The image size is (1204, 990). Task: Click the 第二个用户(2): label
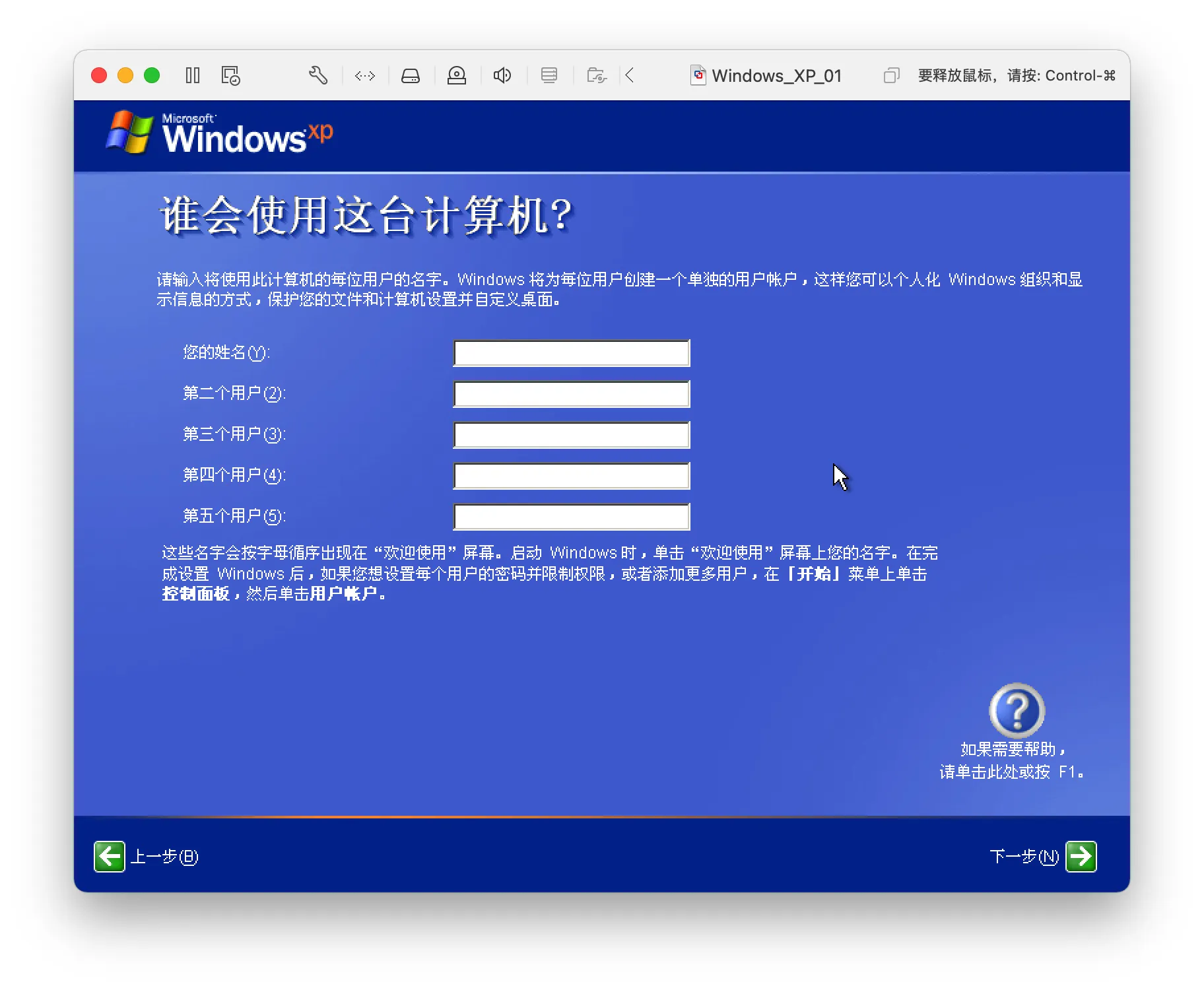(x=234, y=394)
